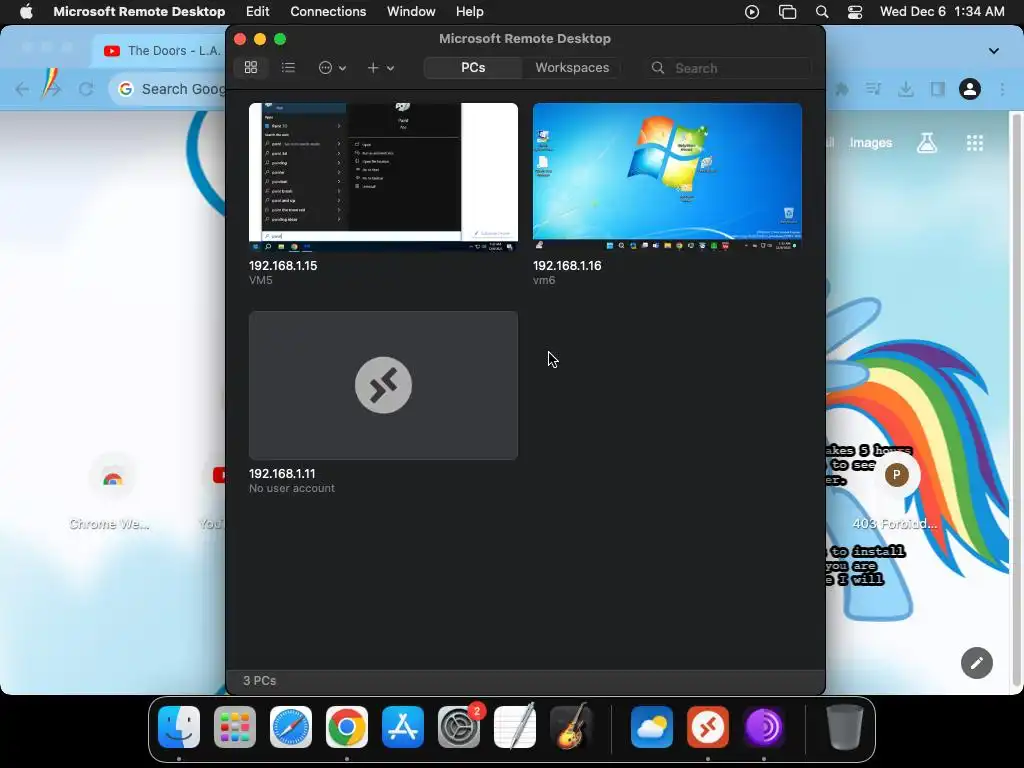Select the Workspaces tab
The height and width of the screenshot is (768, 1024).
click(572, 67)
